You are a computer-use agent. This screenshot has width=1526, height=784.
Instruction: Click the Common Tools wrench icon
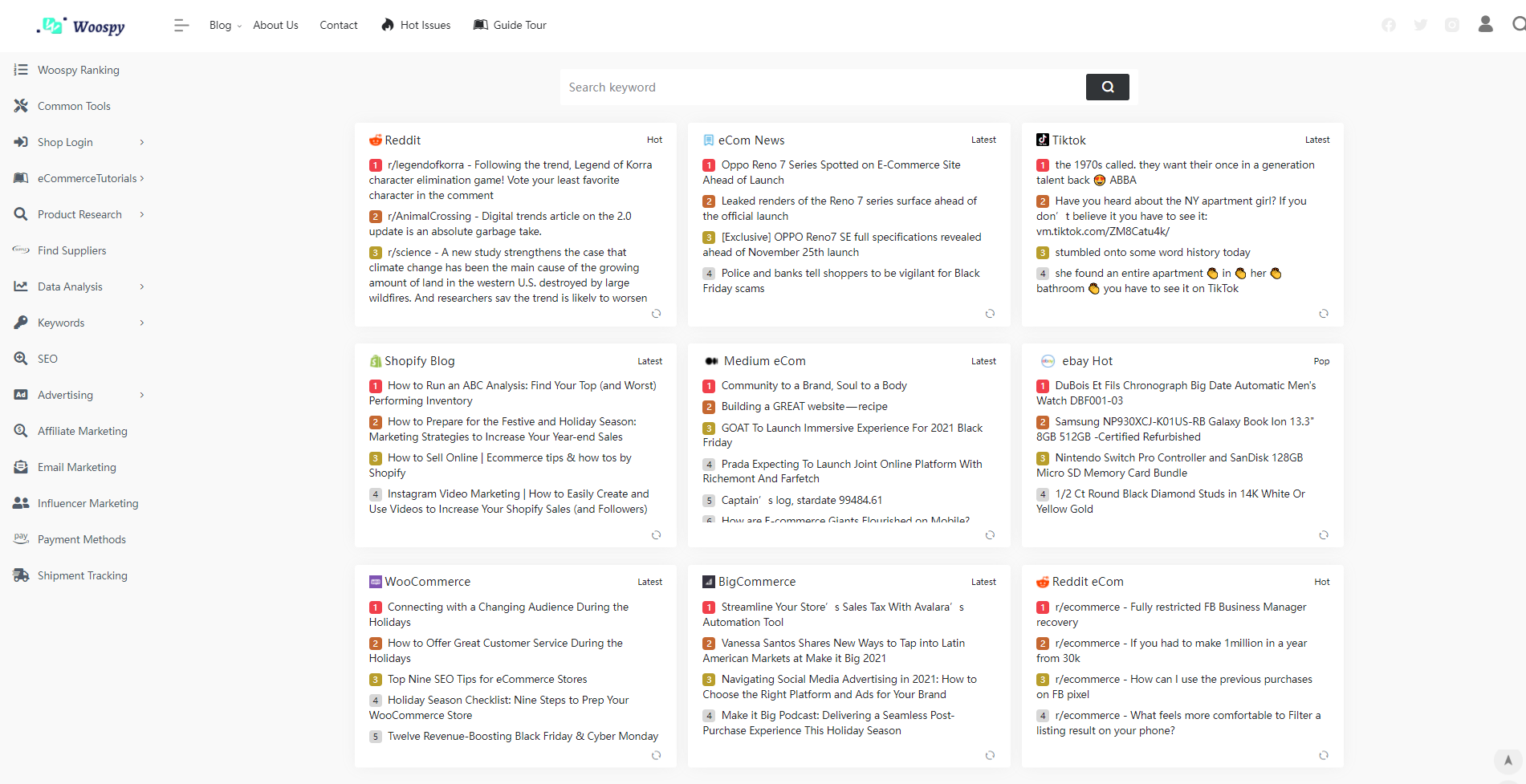(21, 106)
